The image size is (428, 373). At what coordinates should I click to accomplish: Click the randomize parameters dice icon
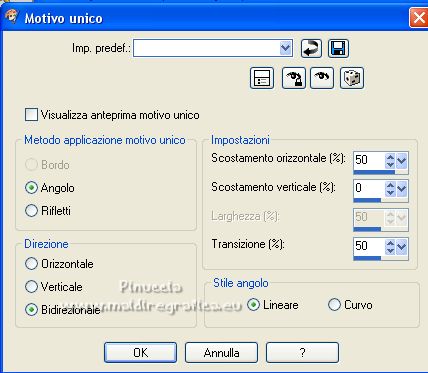(352, 78)
